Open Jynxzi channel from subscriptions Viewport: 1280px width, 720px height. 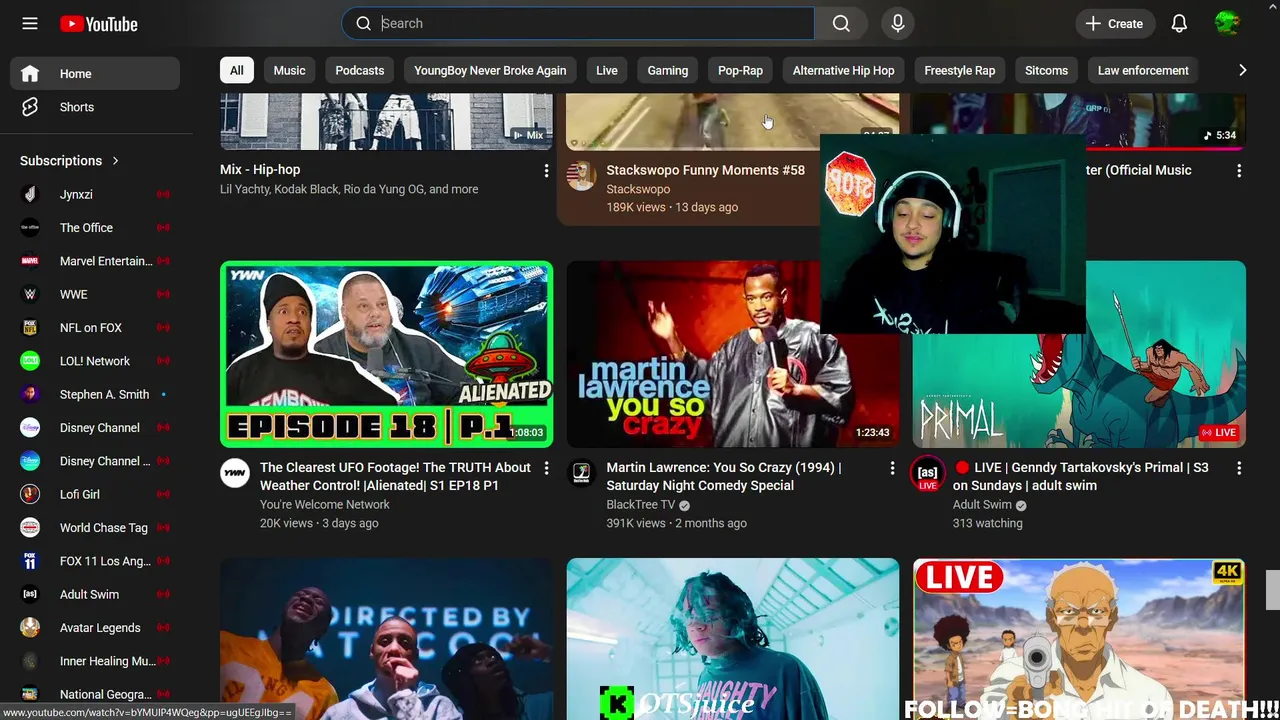(95, 194)
